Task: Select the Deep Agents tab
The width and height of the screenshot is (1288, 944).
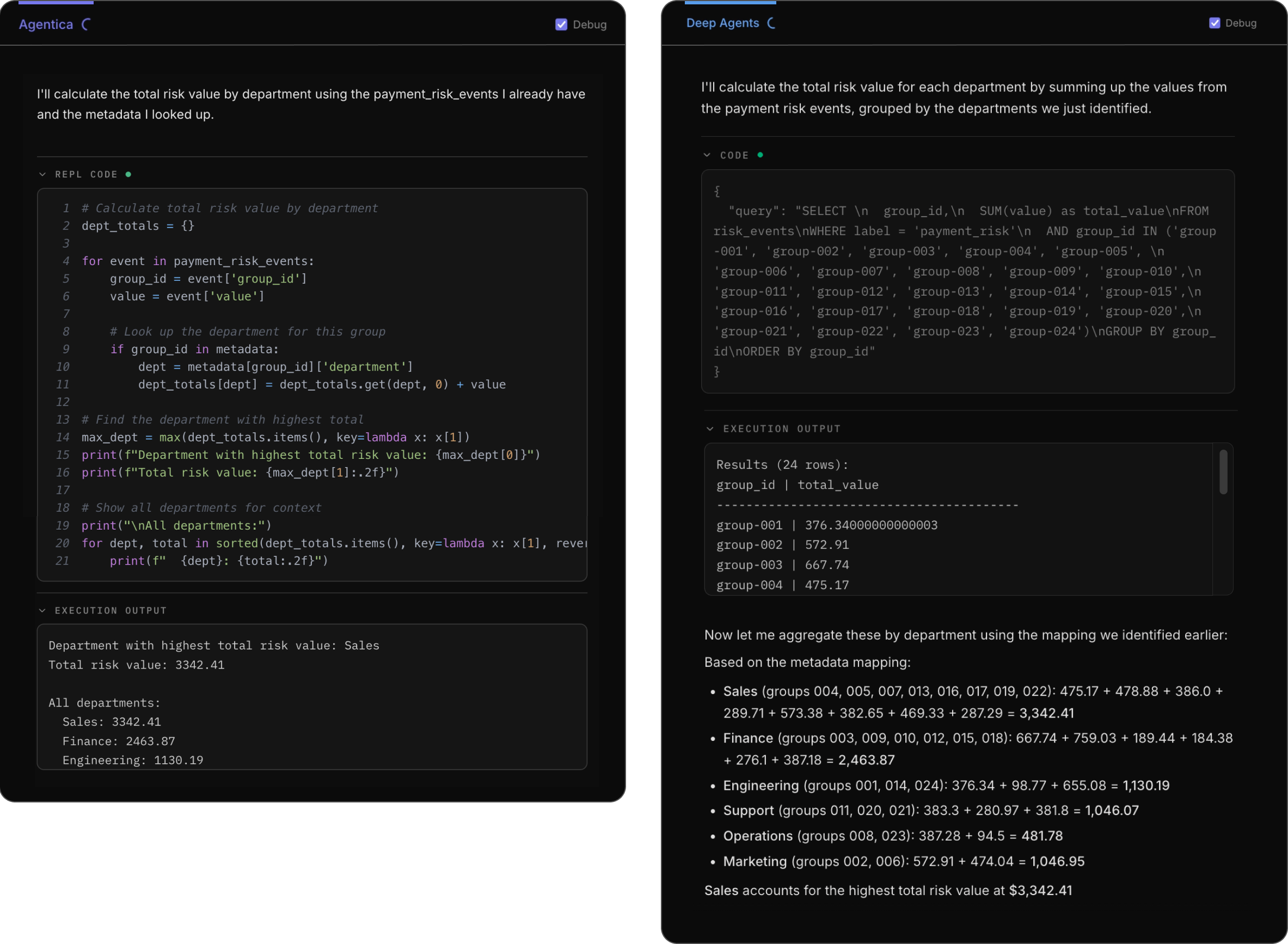Action: pyautogui.click(x=722, y=23)
